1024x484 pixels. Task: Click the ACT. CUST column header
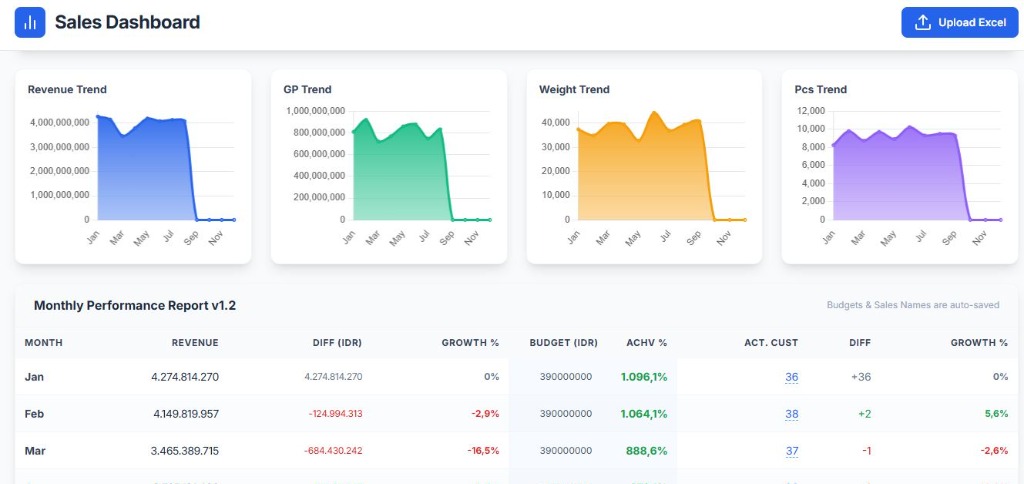(771, 343)
